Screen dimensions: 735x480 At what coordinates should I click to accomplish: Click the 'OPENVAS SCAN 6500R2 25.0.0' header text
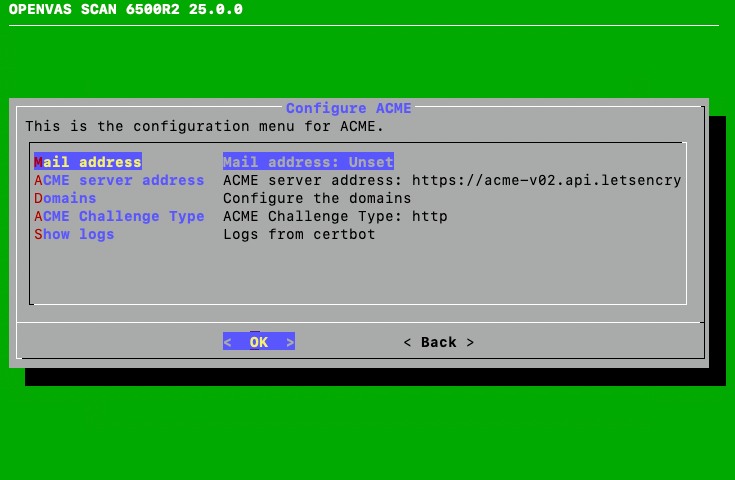pos(126,9)
